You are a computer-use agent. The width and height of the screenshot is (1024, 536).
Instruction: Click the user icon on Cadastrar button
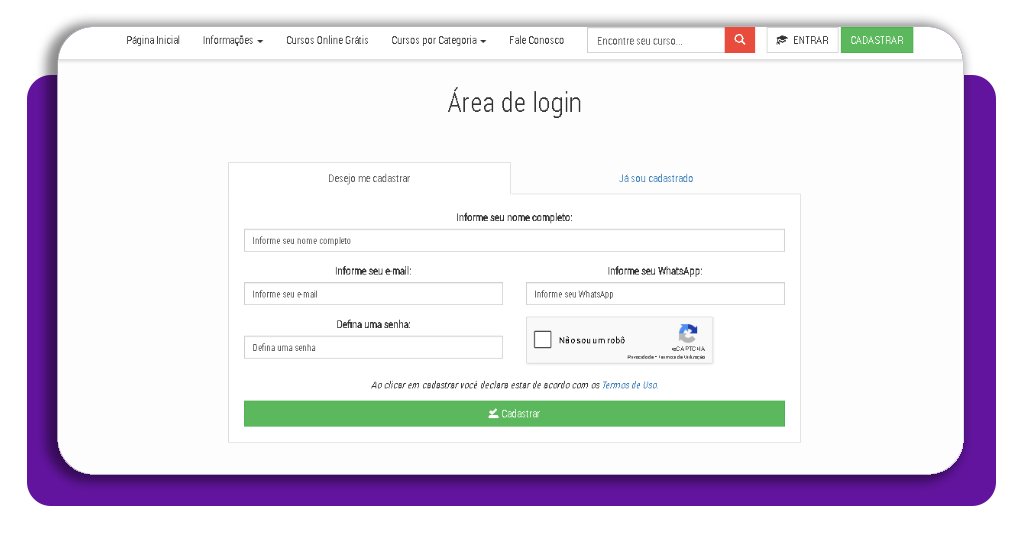(493, 414)
